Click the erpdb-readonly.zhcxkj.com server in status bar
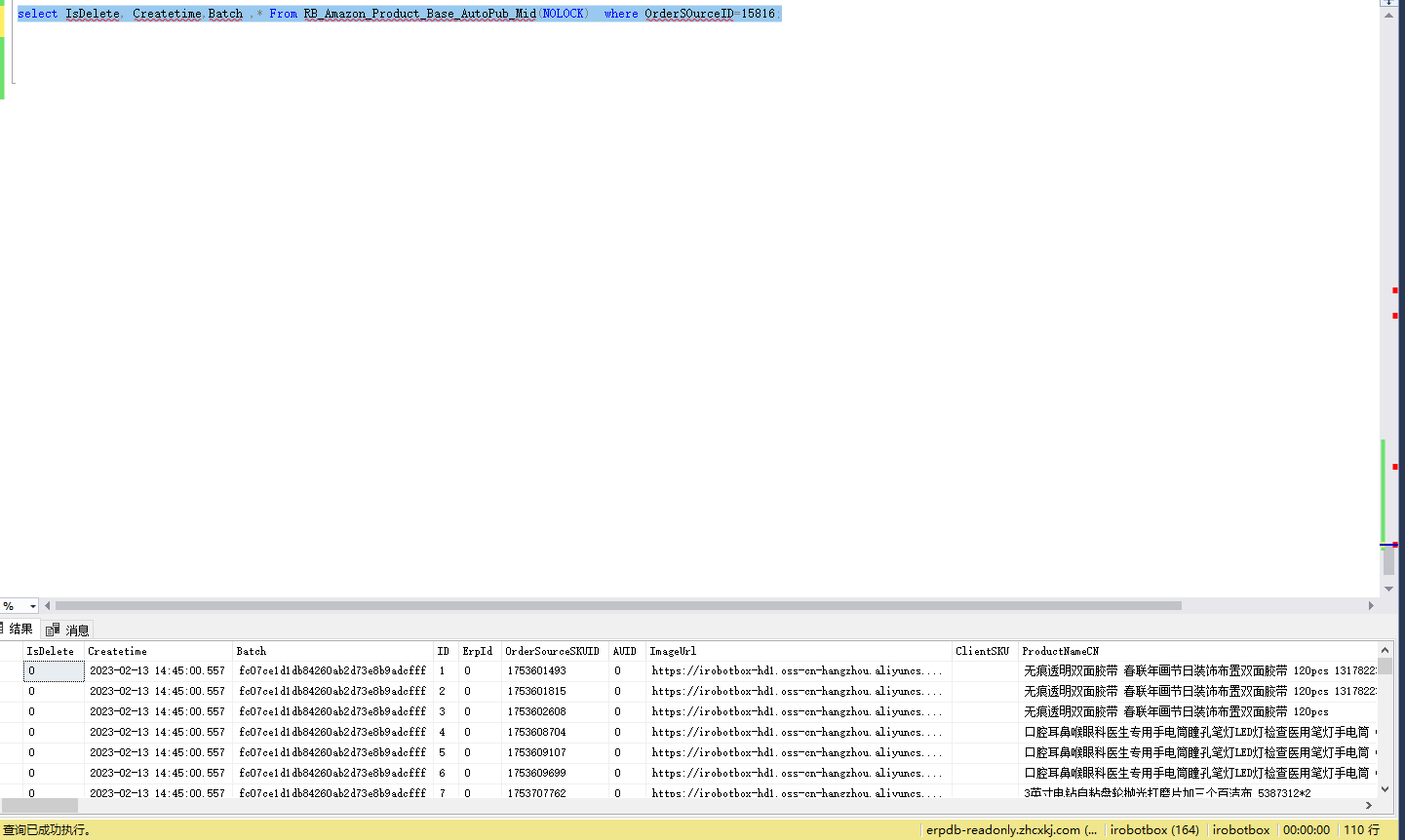 click(x=1012, y=830)
